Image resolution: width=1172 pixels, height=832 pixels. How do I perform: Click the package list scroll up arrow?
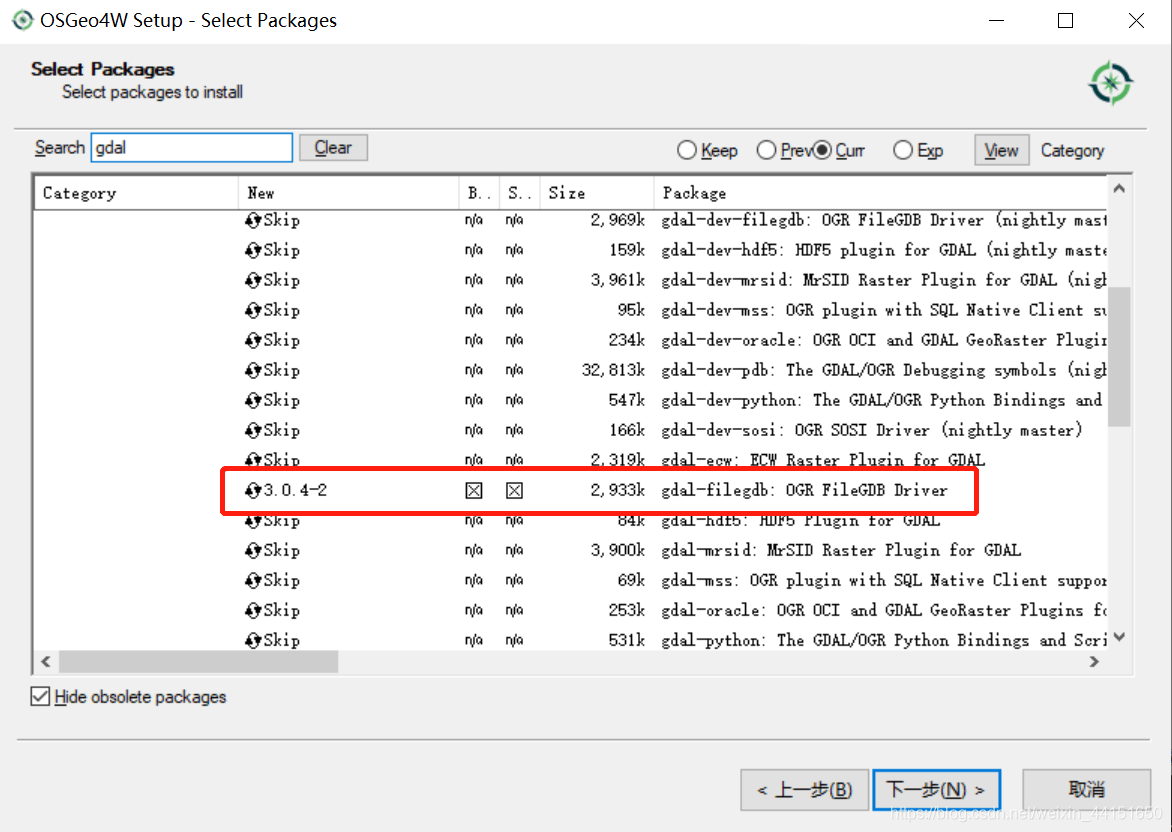click(x=1119, y=189)
